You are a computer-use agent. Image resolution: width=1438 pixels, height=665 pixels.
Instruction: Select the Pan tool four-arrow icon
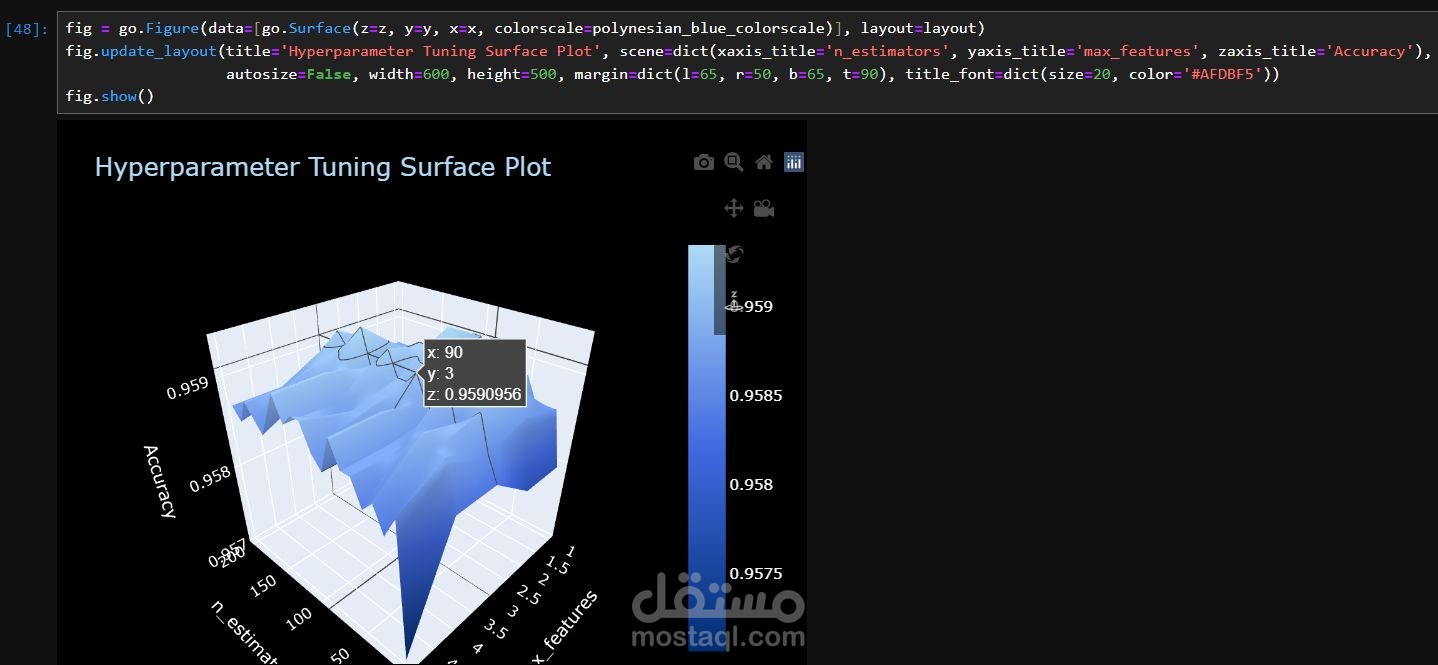[733, 208]
